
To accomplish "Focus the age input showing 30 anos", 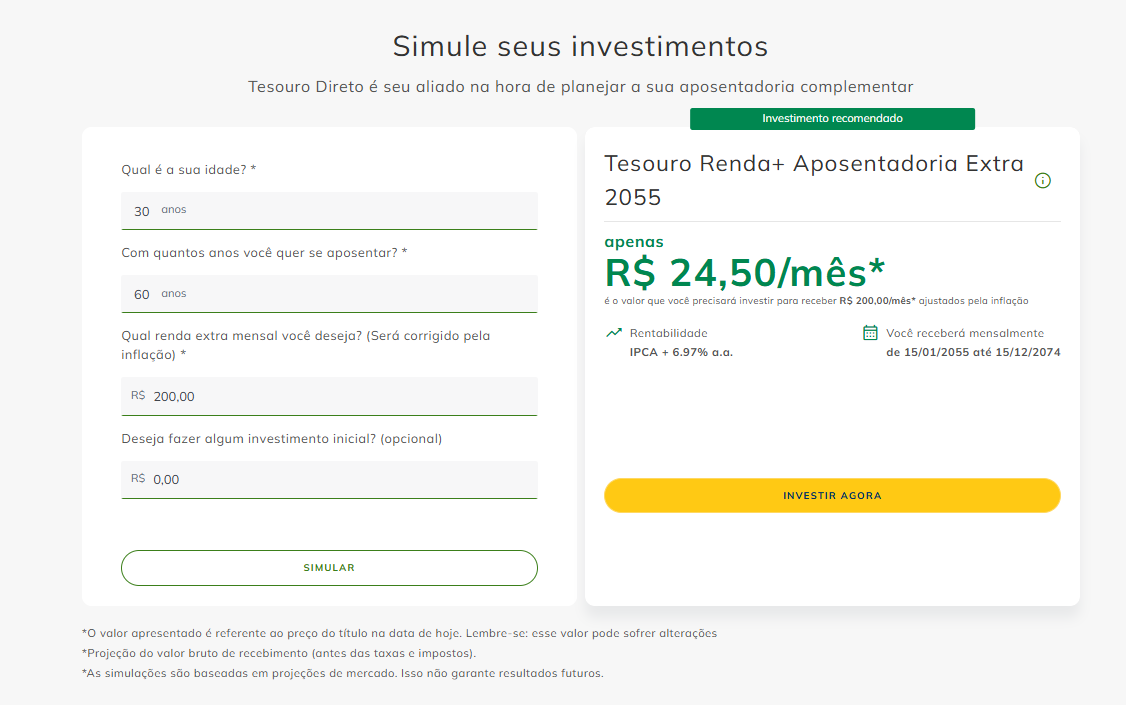I will 329,210.
